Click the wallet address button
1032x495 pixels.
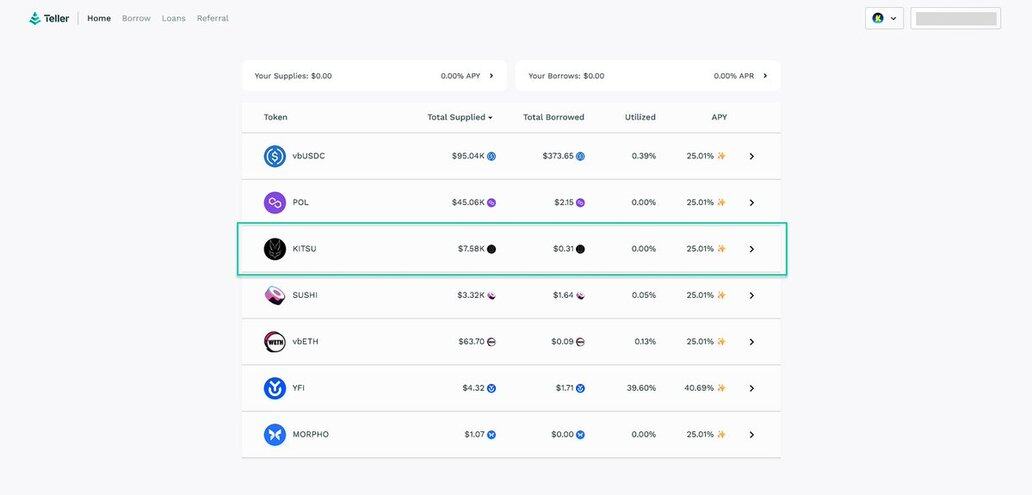click(955, 18)
